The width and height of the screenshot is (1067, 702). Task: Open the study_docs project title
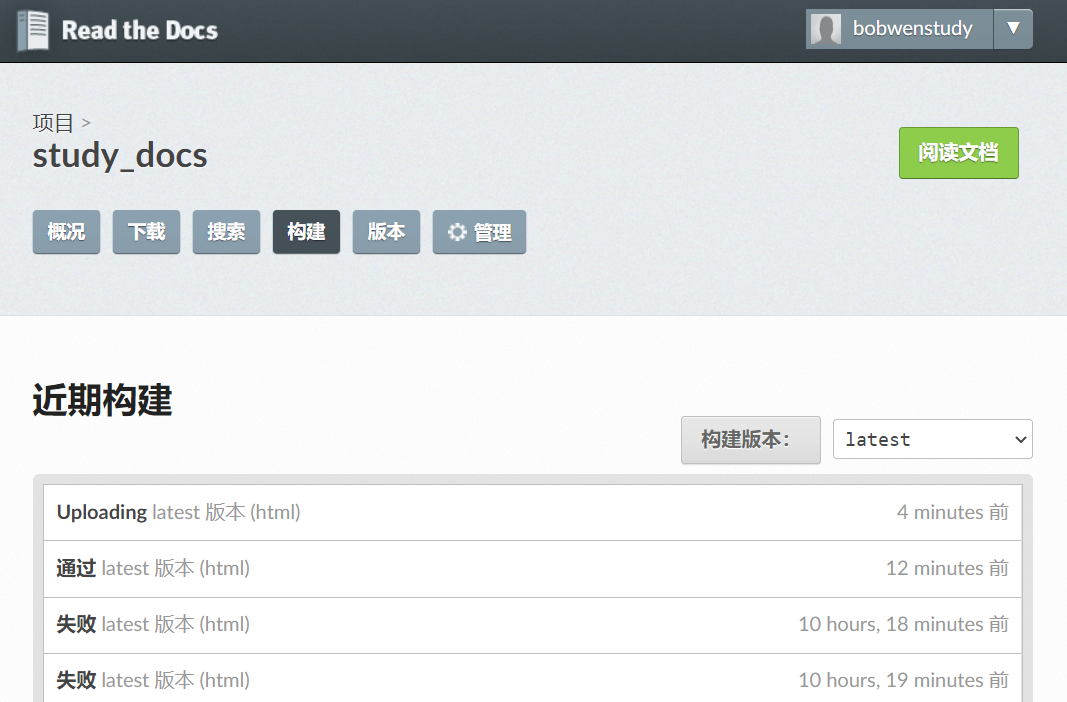pyautogui.click(x=120, y=155)
